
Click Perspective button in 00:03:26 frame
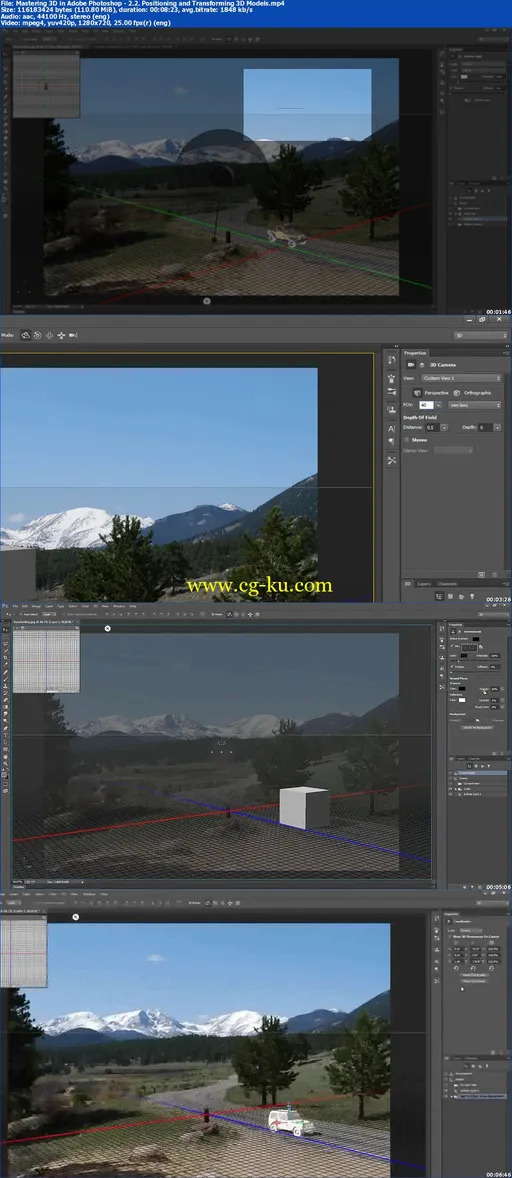[429, 393]
